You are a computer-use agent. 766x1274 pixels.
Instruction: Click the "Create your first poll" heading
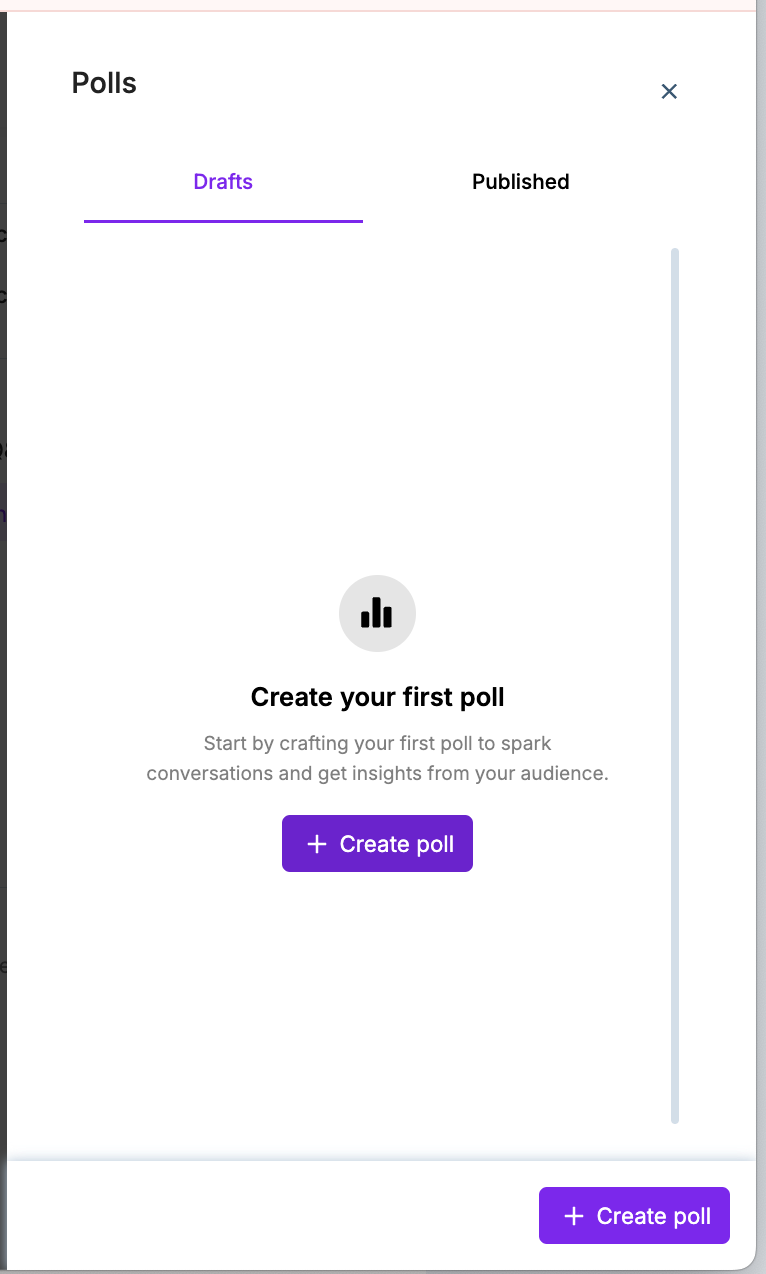[x=377, y=697]
